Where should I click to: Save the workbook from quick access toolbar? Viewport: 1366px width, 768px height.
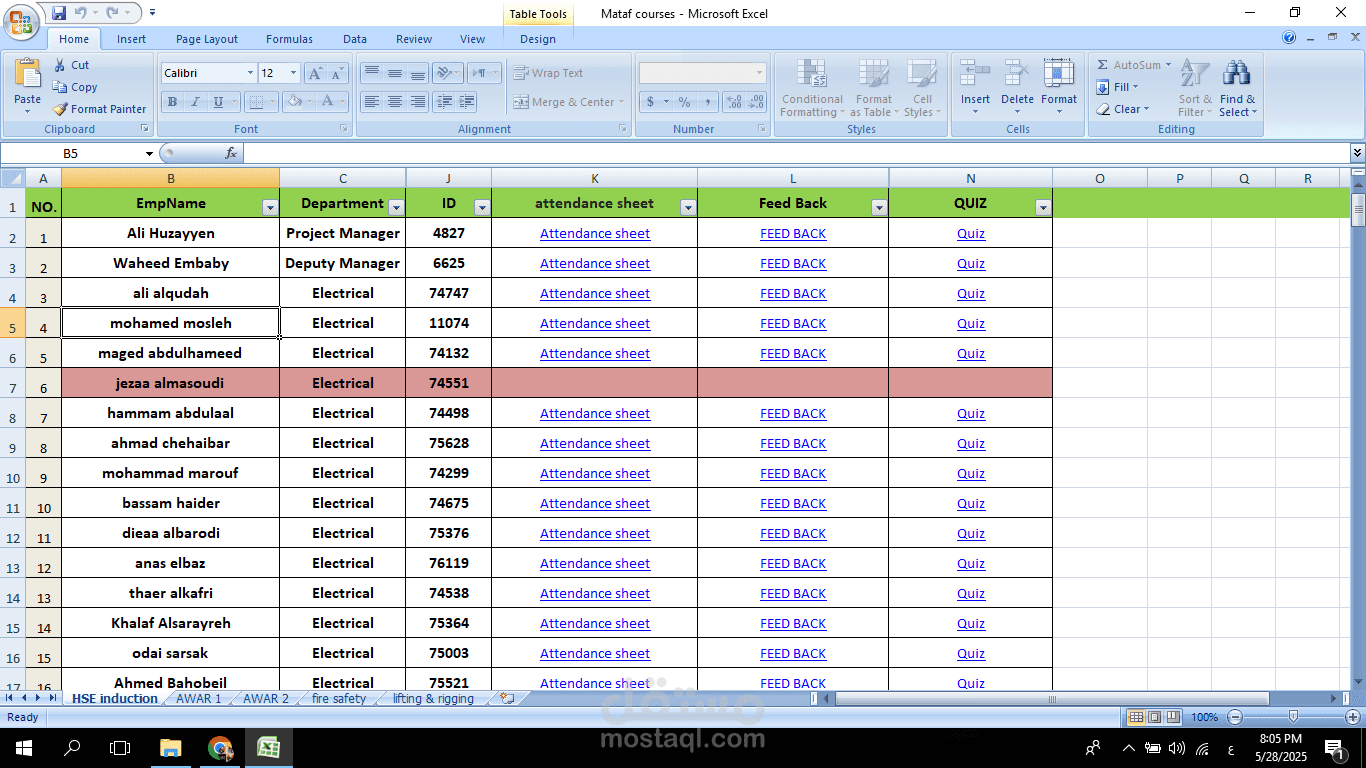pyautogui.click(x=59, y=13)
